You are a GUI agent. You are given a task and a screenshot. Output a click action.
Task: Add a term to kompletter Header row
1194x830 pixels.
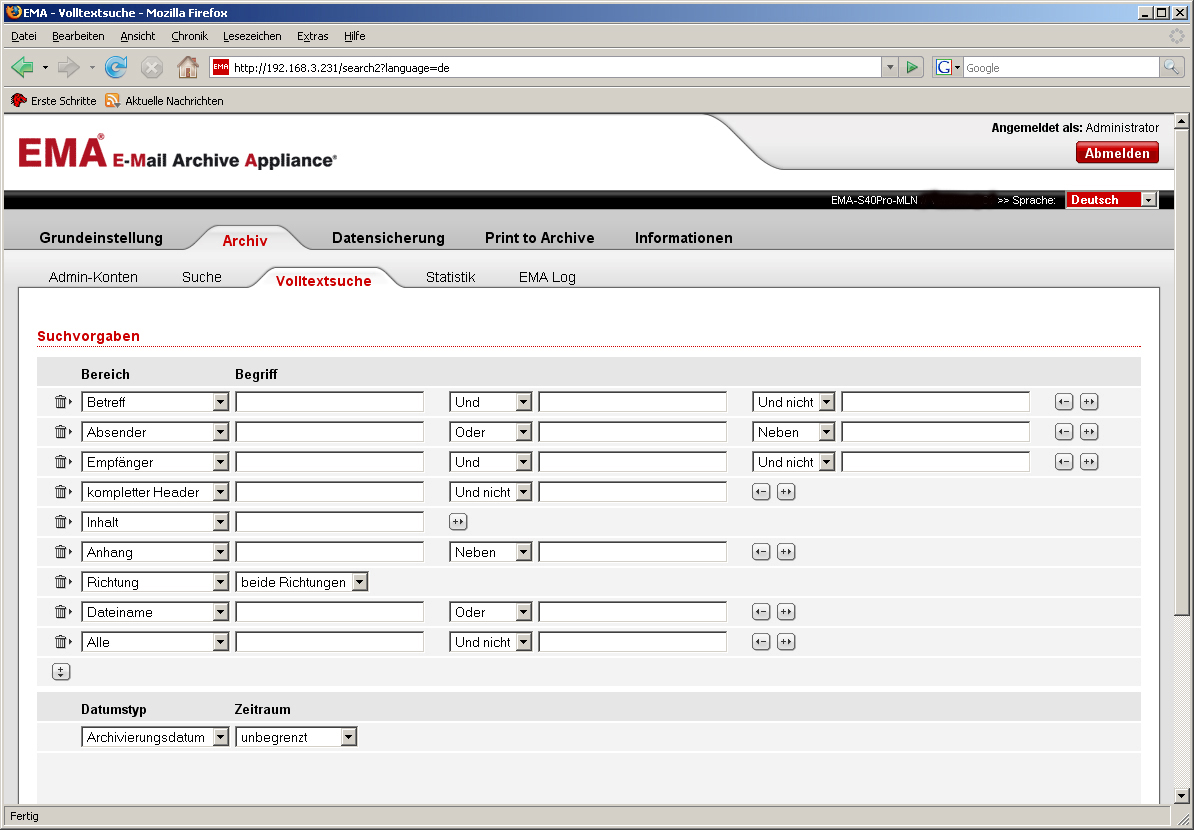786,492
